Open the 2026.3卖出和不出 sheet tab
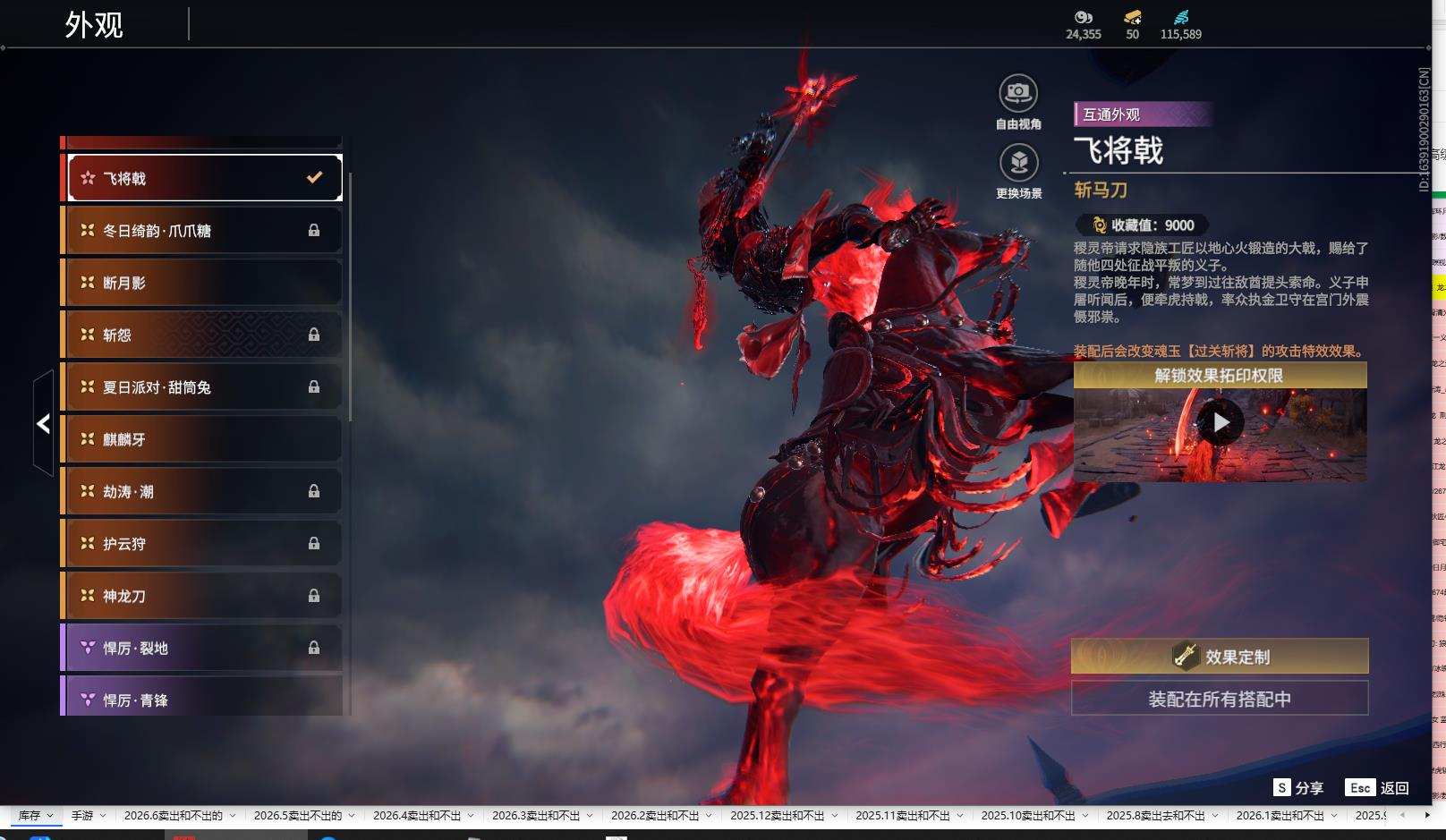This screenshot has height=840, width=1446. 536,816
